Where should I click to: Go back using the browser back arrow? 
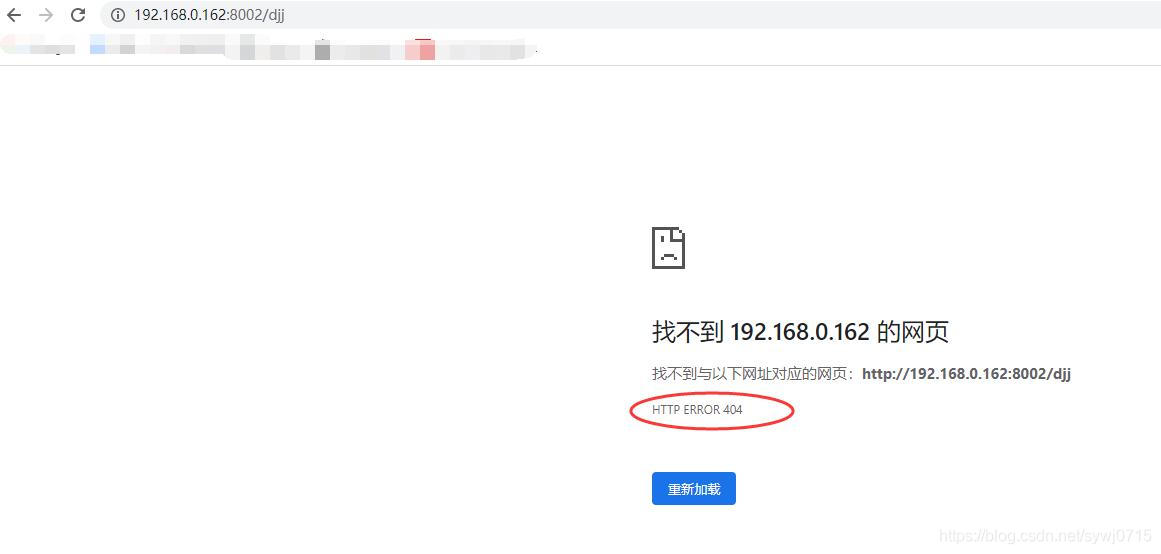coord(14,15)
